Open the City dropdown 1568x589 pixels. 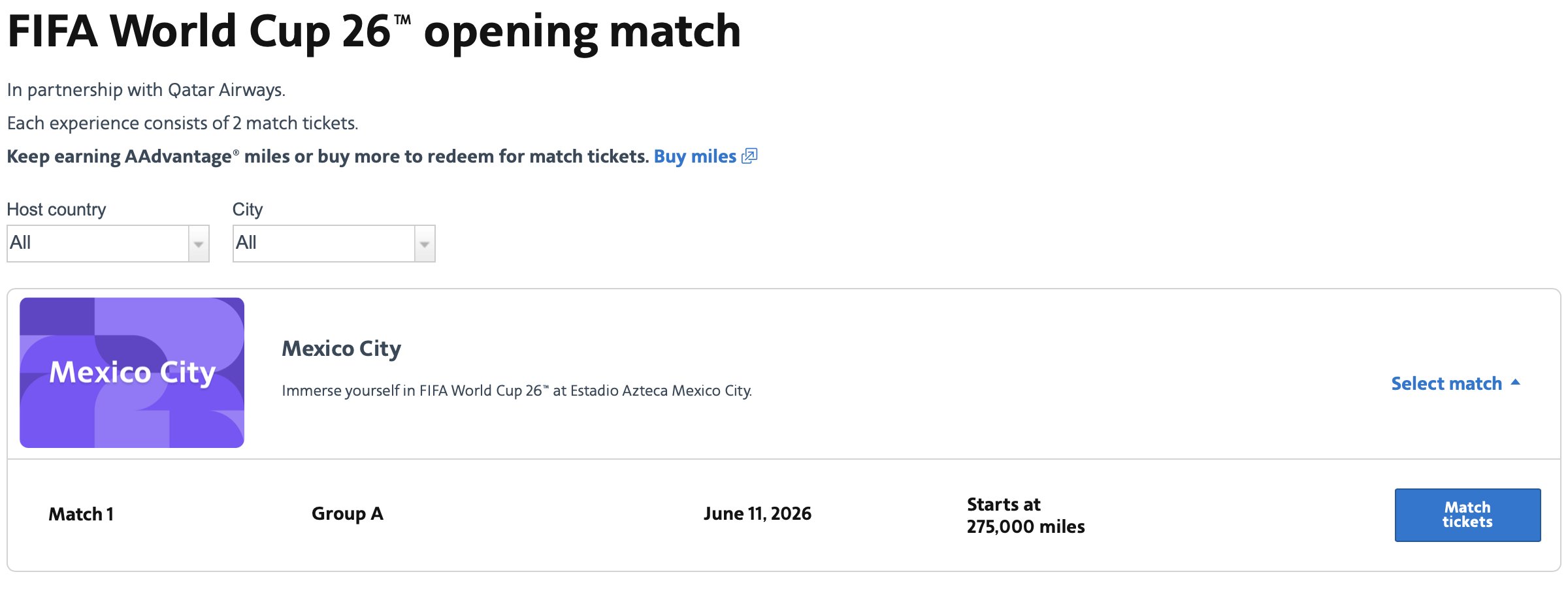[324, 244]
